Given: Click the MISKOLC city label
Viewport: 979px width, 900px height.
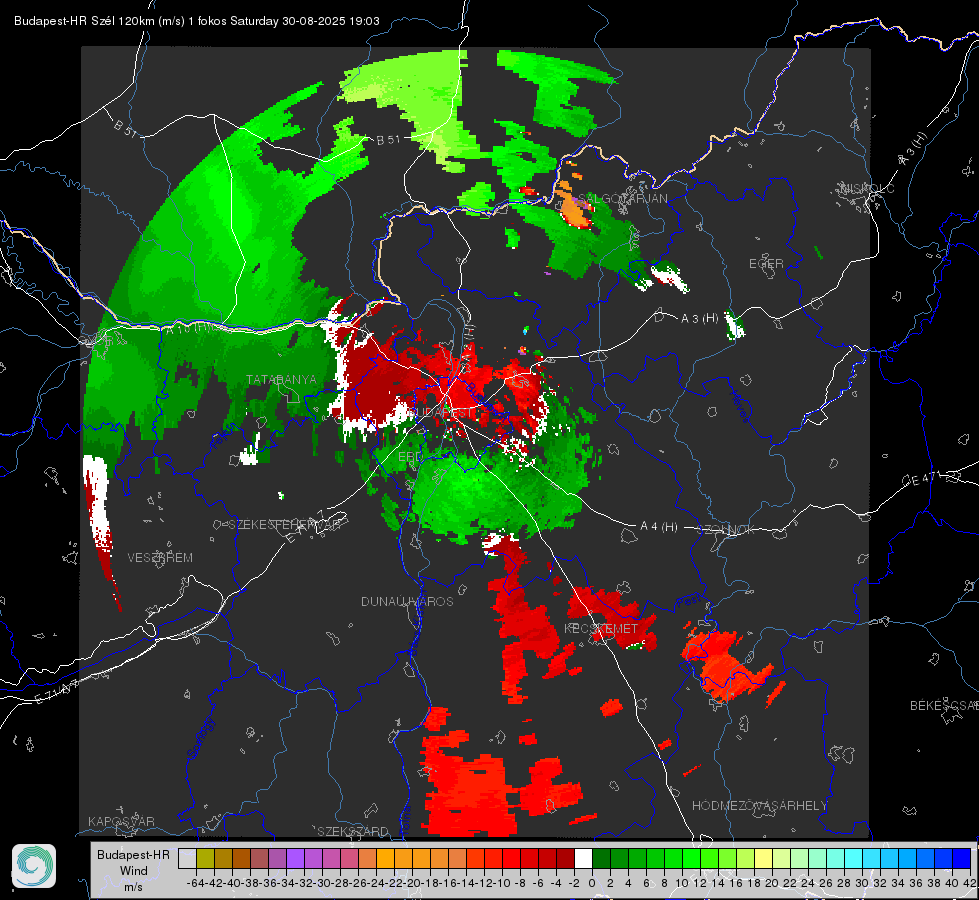Looking at the screenshot, I should click(867, 188).
